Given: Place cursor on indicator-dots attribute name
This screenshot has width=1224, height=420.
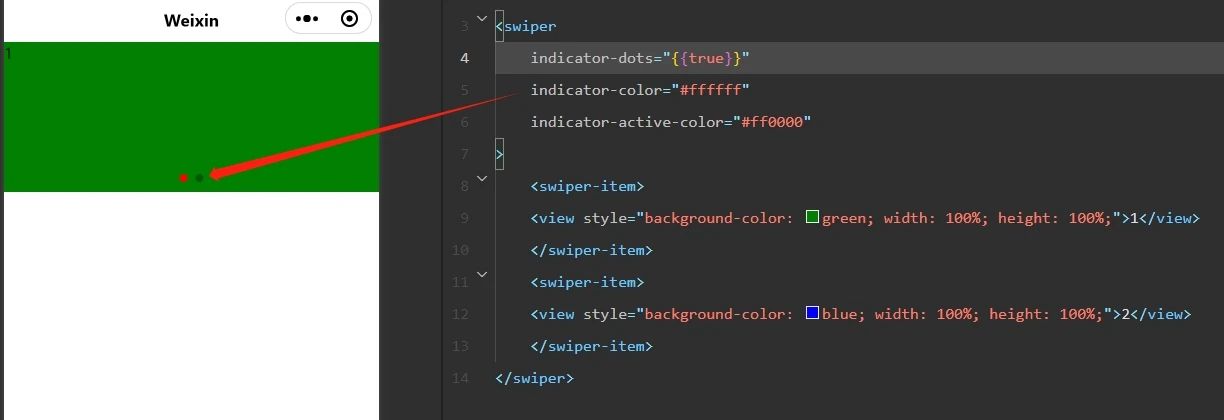Looking at the screenshot, I should (590, 58).
